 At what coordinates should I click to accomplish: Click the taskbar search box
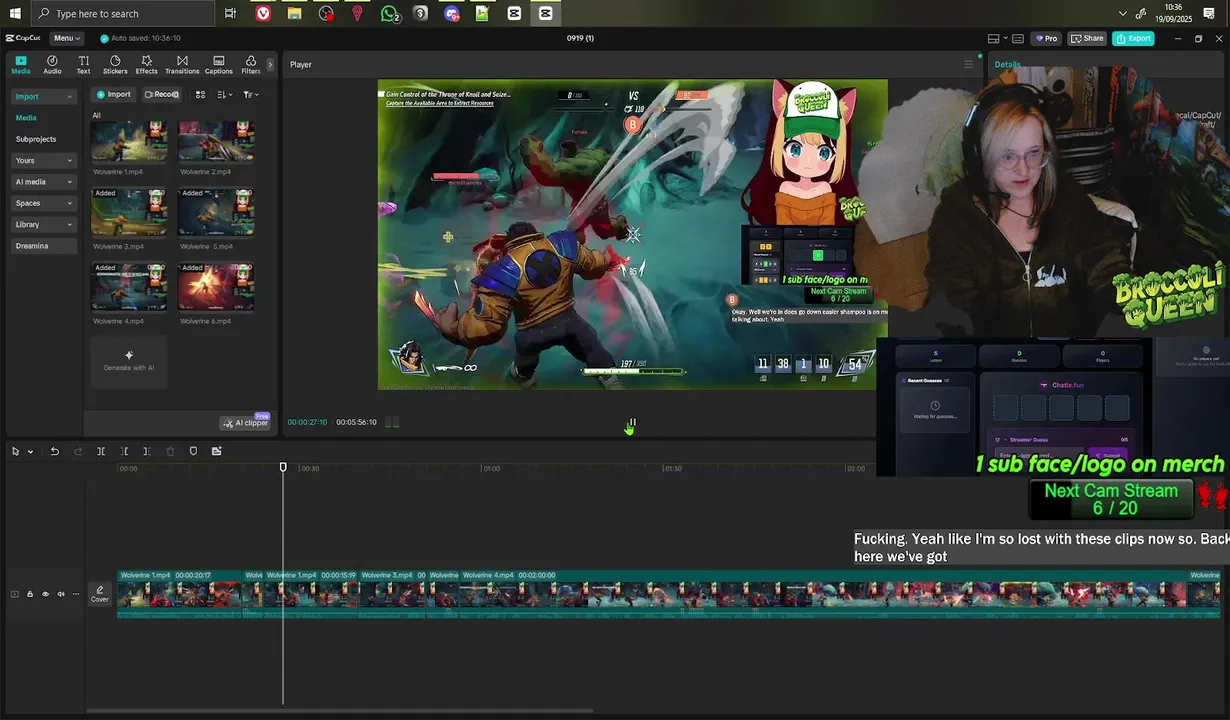point(122,13)
